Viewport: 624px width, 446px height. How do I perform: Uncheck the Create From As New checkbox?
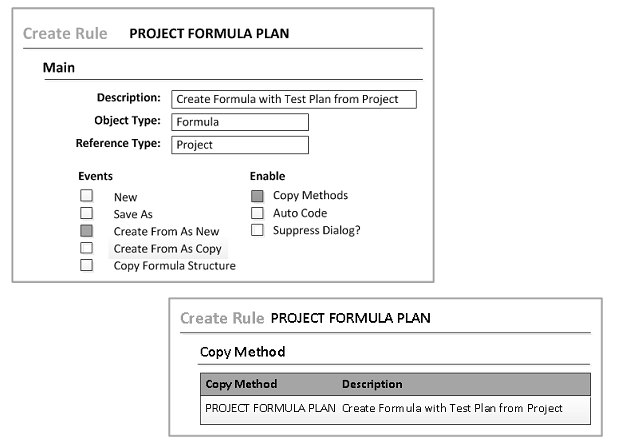pos(87,230)
